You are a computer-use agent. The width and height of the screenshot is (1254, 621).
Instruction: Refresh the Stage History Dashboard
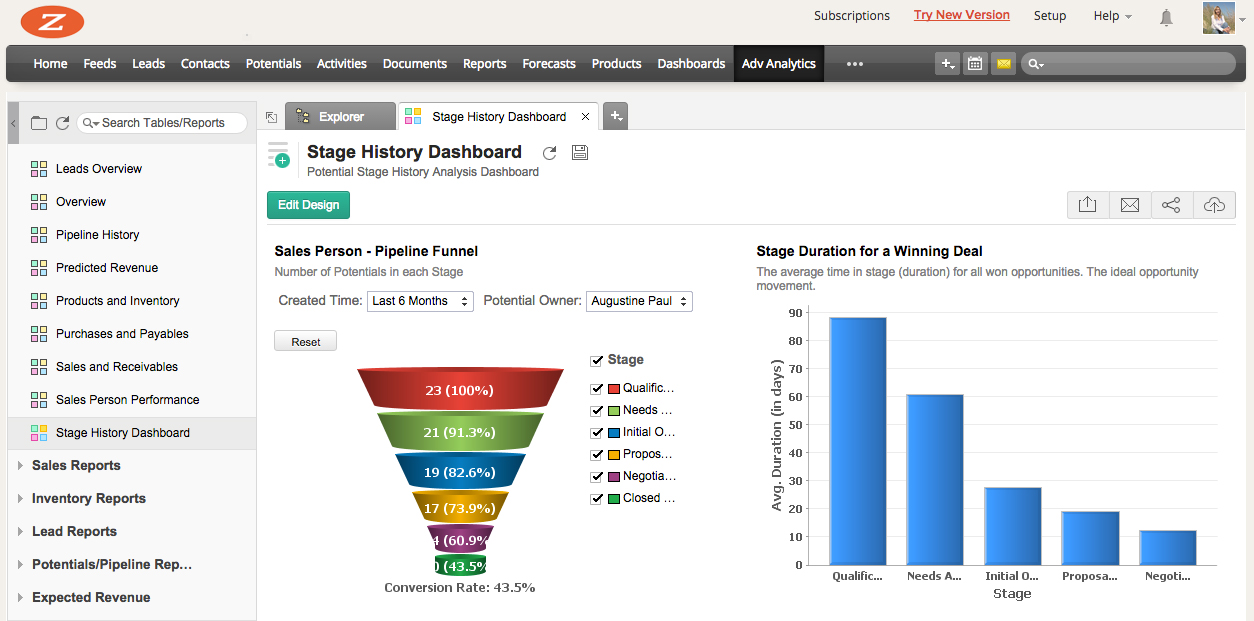coord(549,153)
